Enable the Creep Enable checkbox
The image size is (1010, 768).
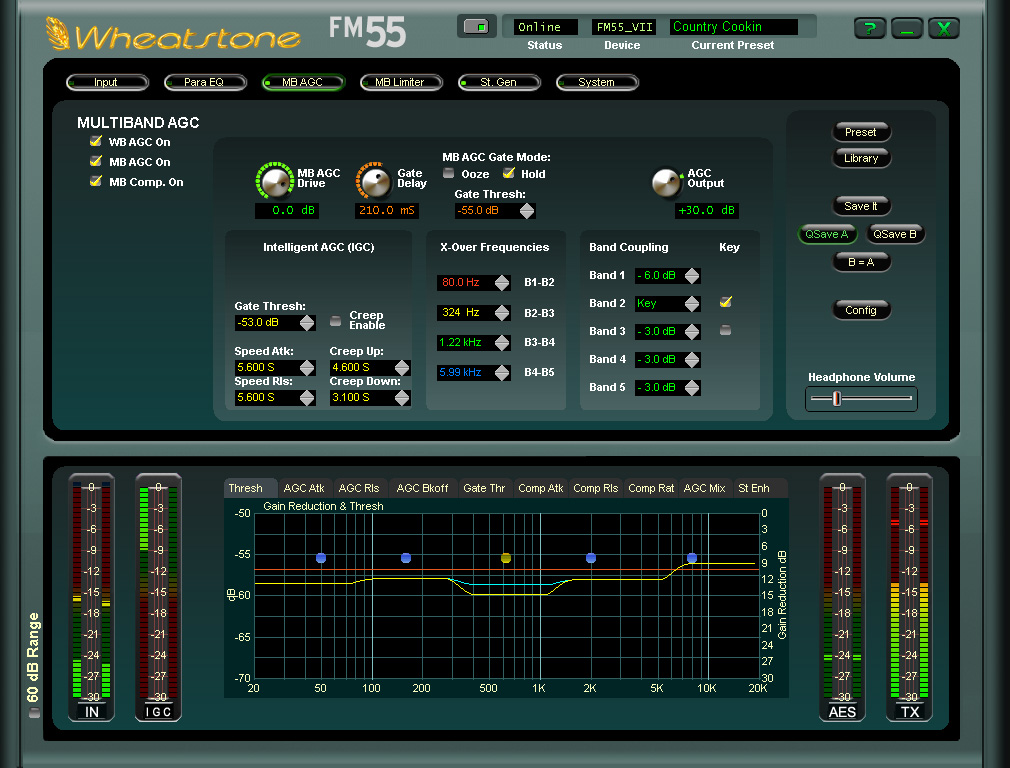(335, 321)
